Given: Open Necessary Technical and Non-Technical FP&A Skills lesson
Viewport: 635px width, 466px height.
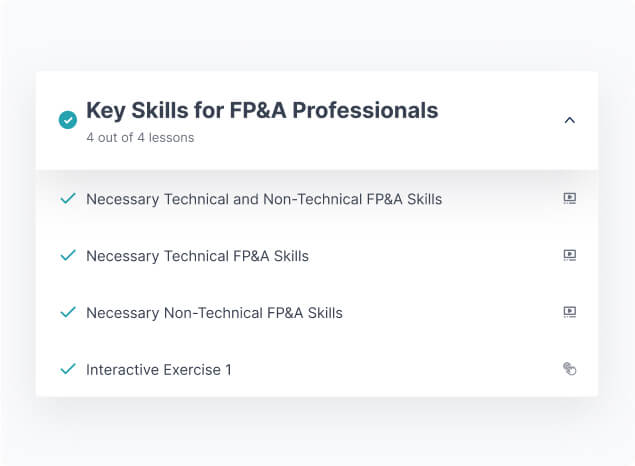Looking at the screenshot, I should point(264,199).
